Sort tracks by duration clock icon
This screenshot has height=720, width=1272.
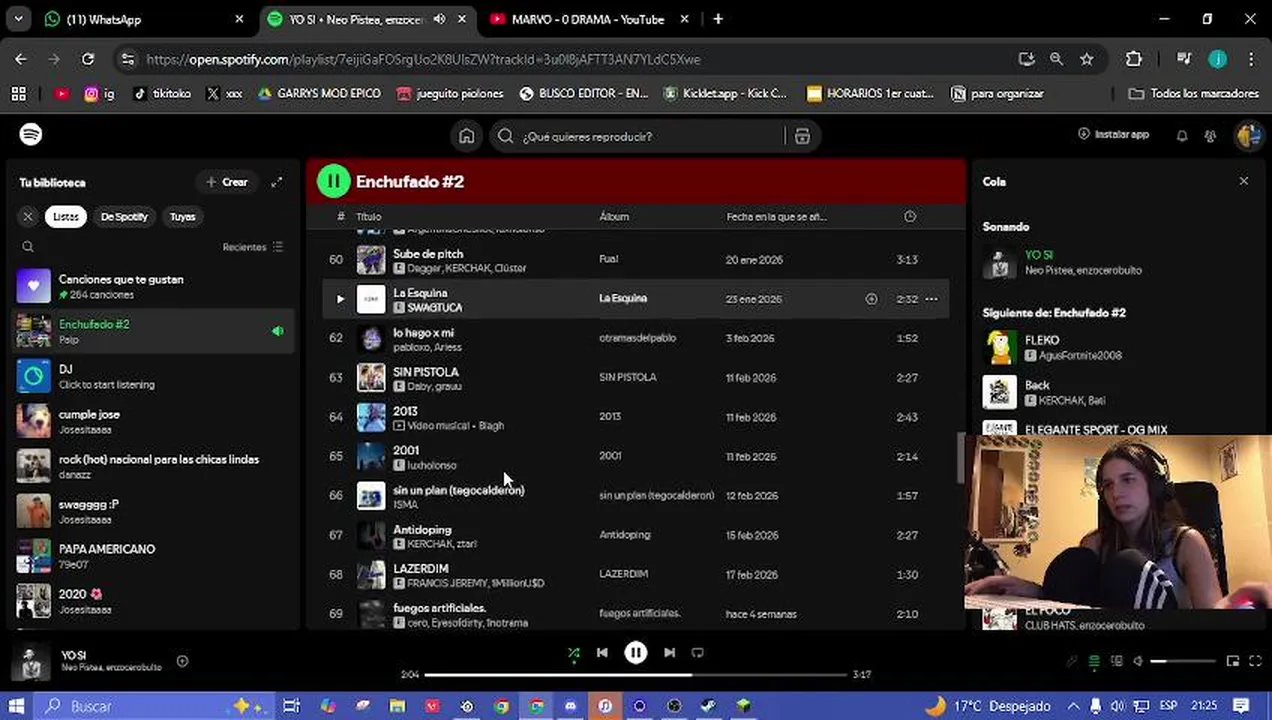click(909, 216)
